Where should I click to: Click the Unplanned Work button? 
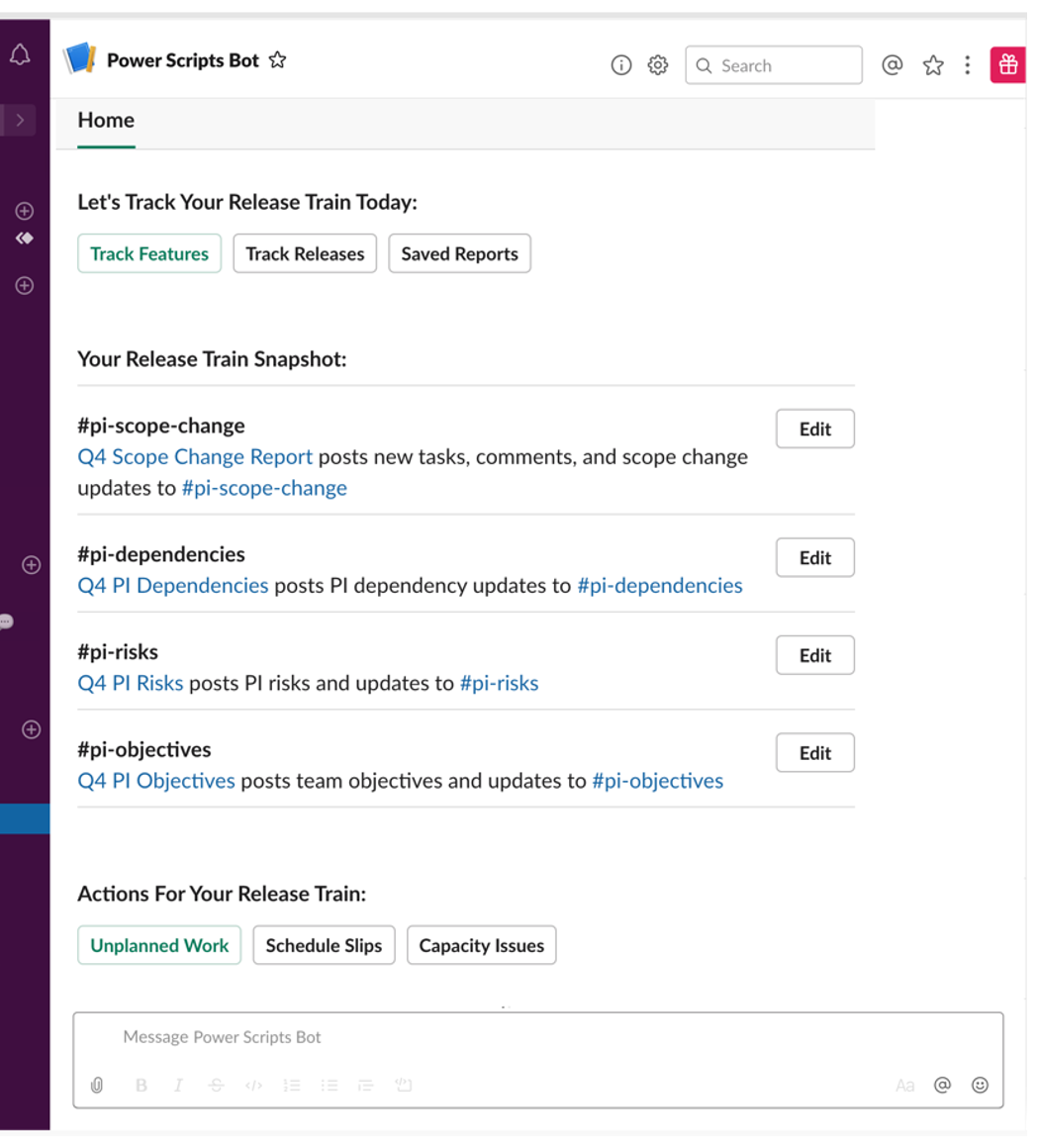[x=159, y=945]
